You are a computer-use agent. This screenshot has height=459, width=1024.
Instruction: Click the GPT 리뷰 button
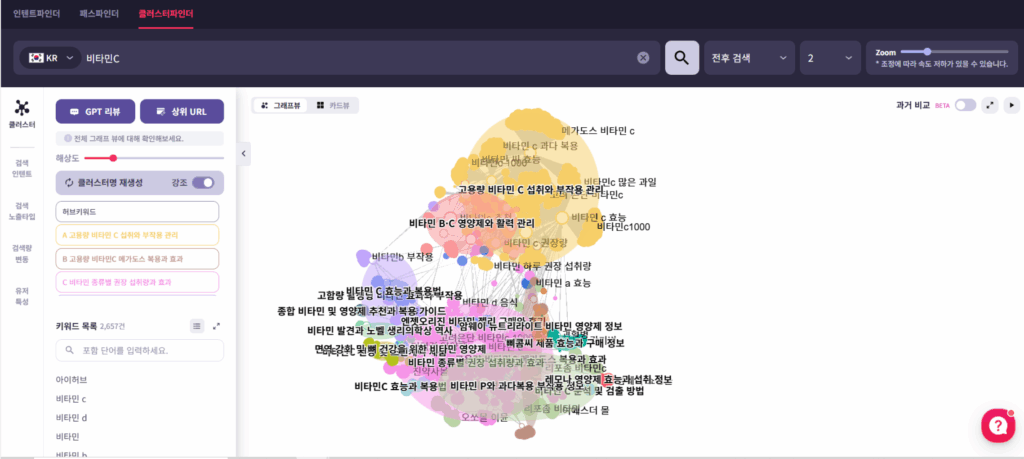pos(95,111)
